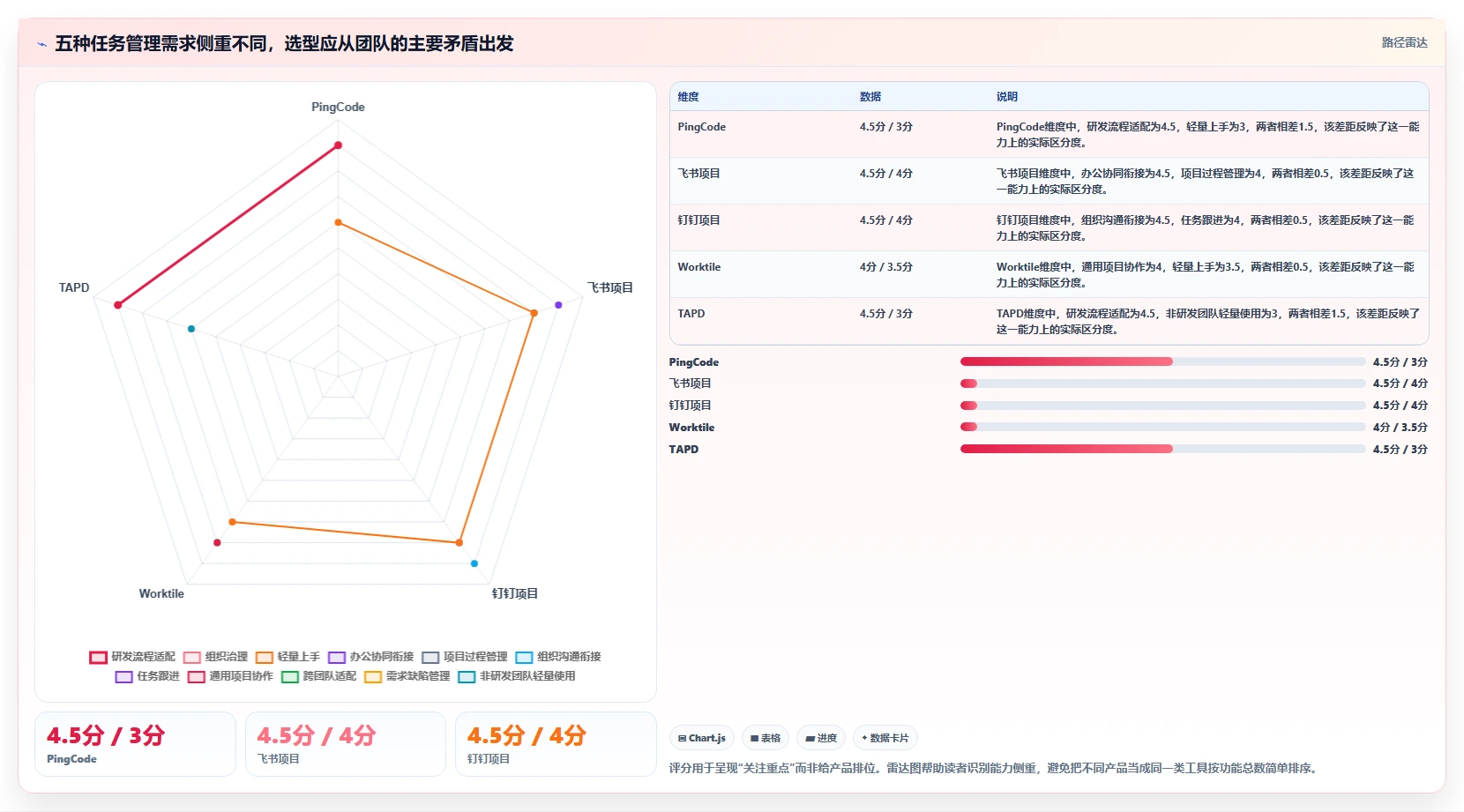Image resolution: width=1464 pixels, height=812 pixels.
Task: Click the orange data point on PingCode axis
Action: 338,222
